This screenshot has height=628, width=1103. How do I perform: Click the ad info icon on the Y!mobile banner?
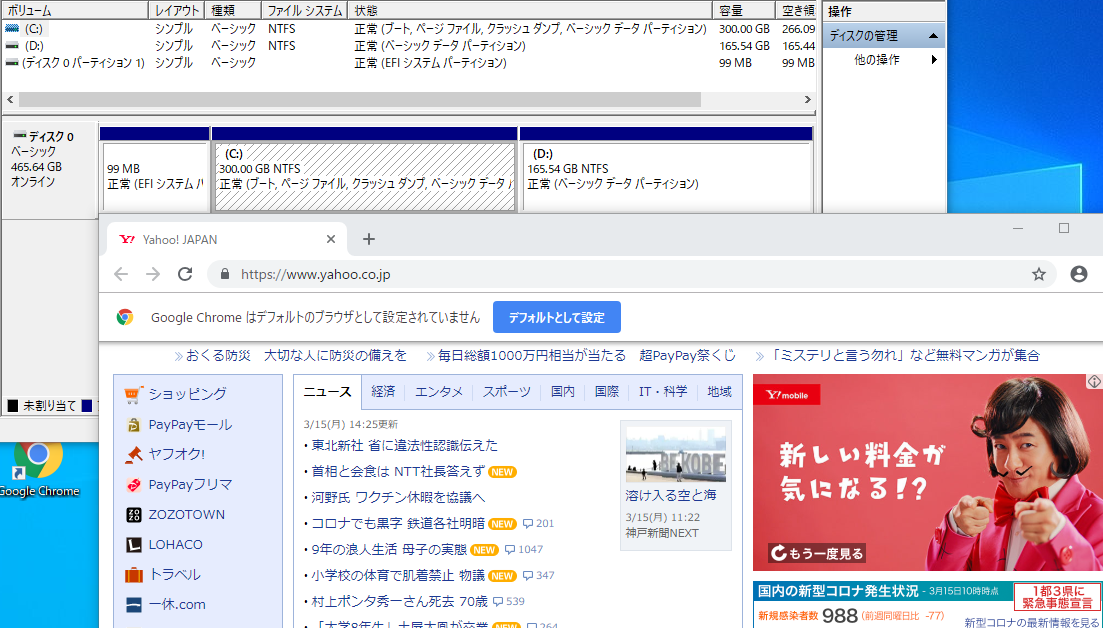[1094, 381]
